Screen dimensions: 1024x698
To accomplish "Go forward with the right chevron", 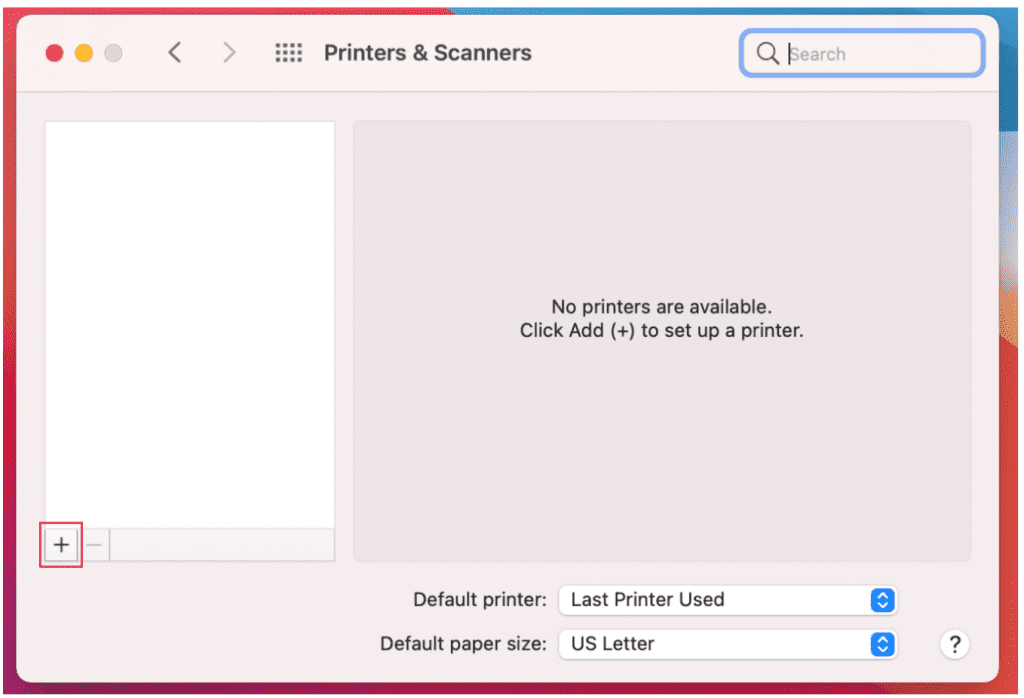I will pyautogui.click(x=229, y=53).
